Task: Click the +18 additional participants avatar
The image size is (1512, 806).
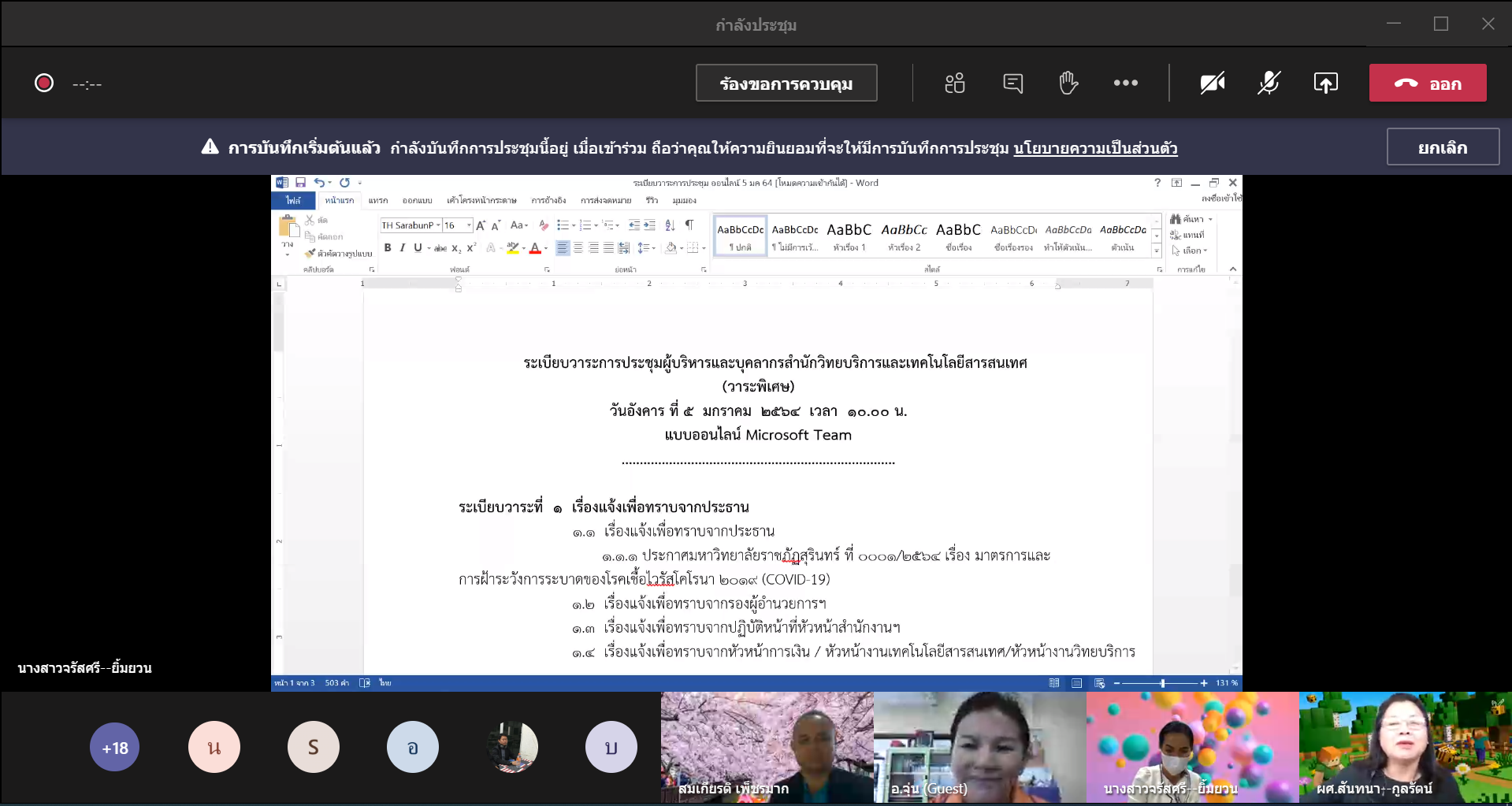Action: tap(115, 748)
